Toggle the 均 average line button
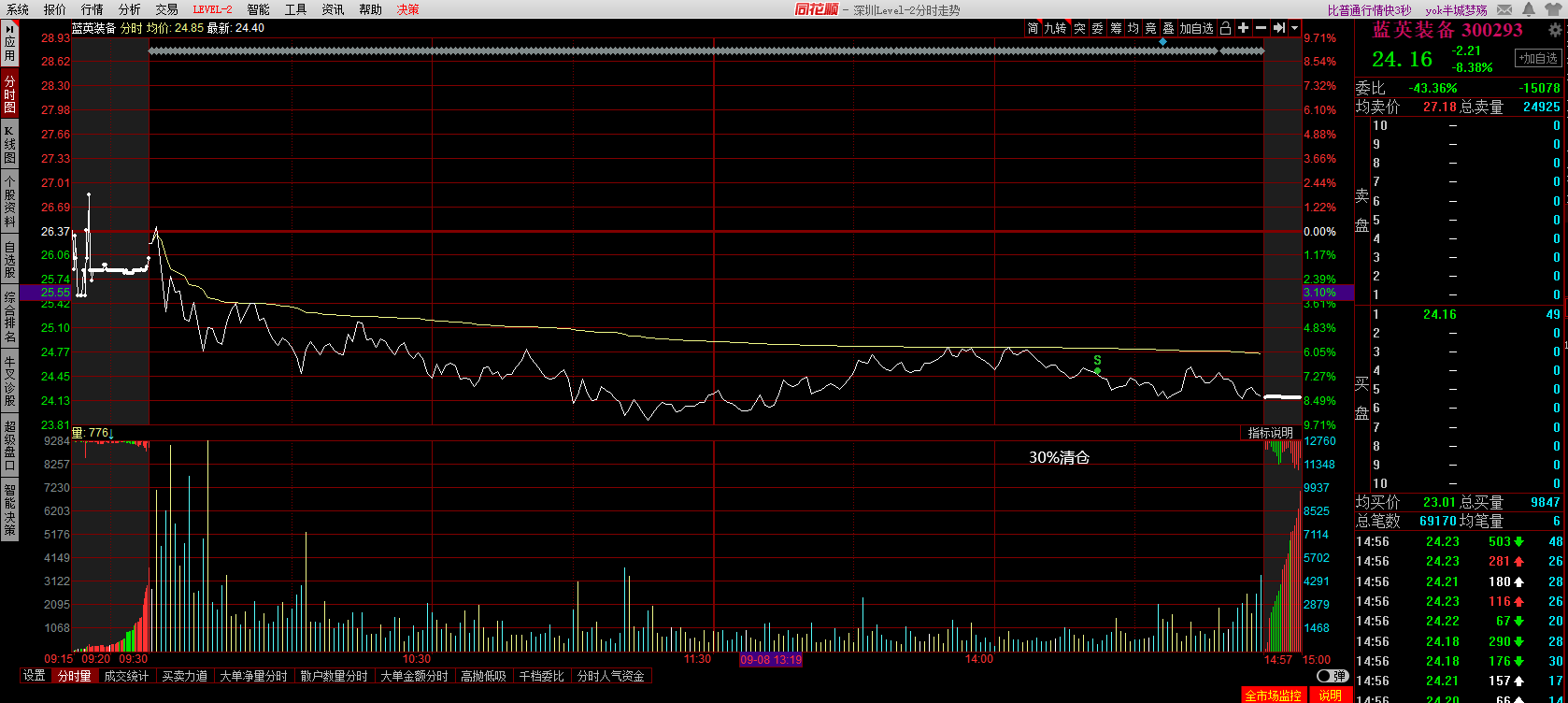Screen dimensions: 1568x703 pos(1133,28)
